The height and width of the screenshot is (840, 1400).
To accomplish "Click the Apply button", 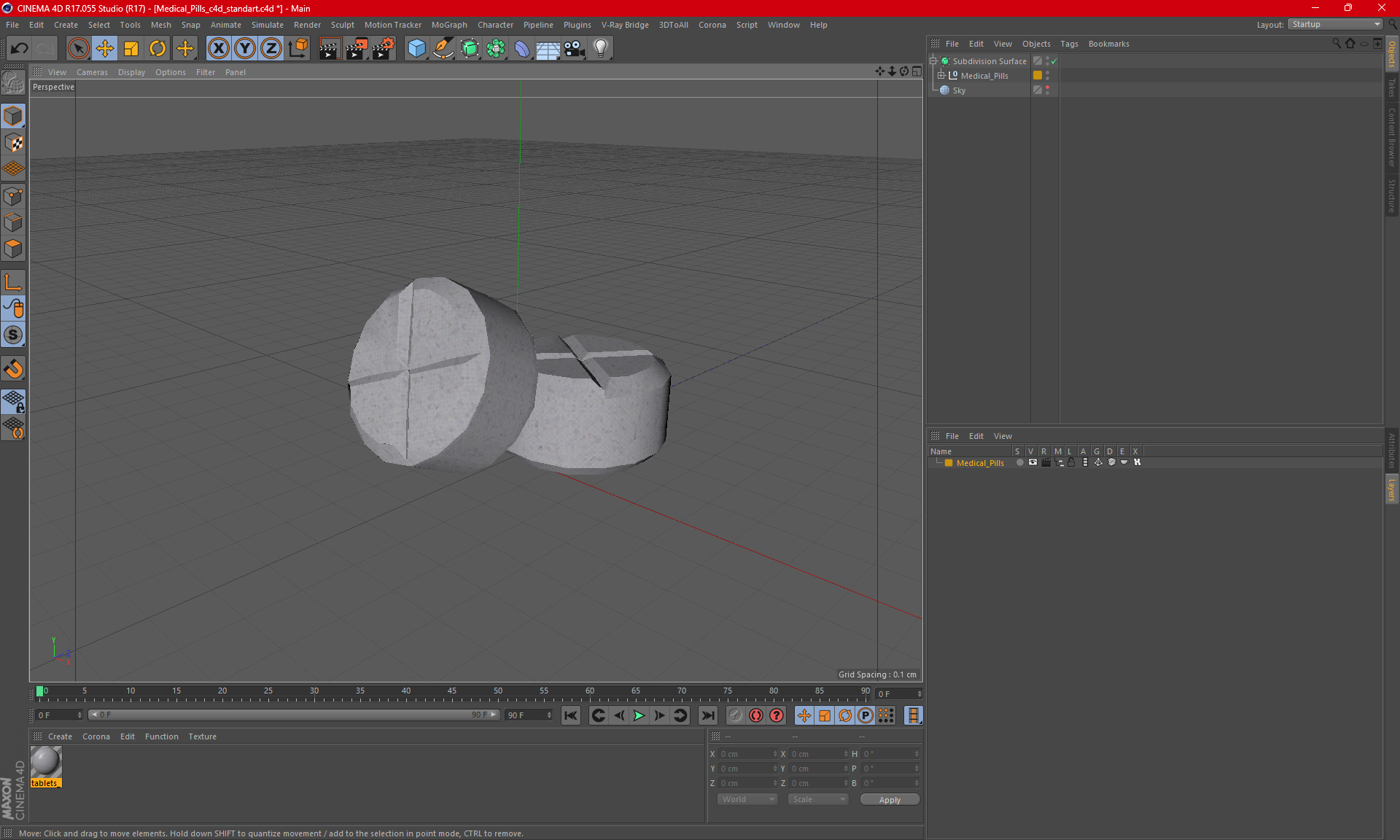I will pyautogui.click(x=890, y=800).
